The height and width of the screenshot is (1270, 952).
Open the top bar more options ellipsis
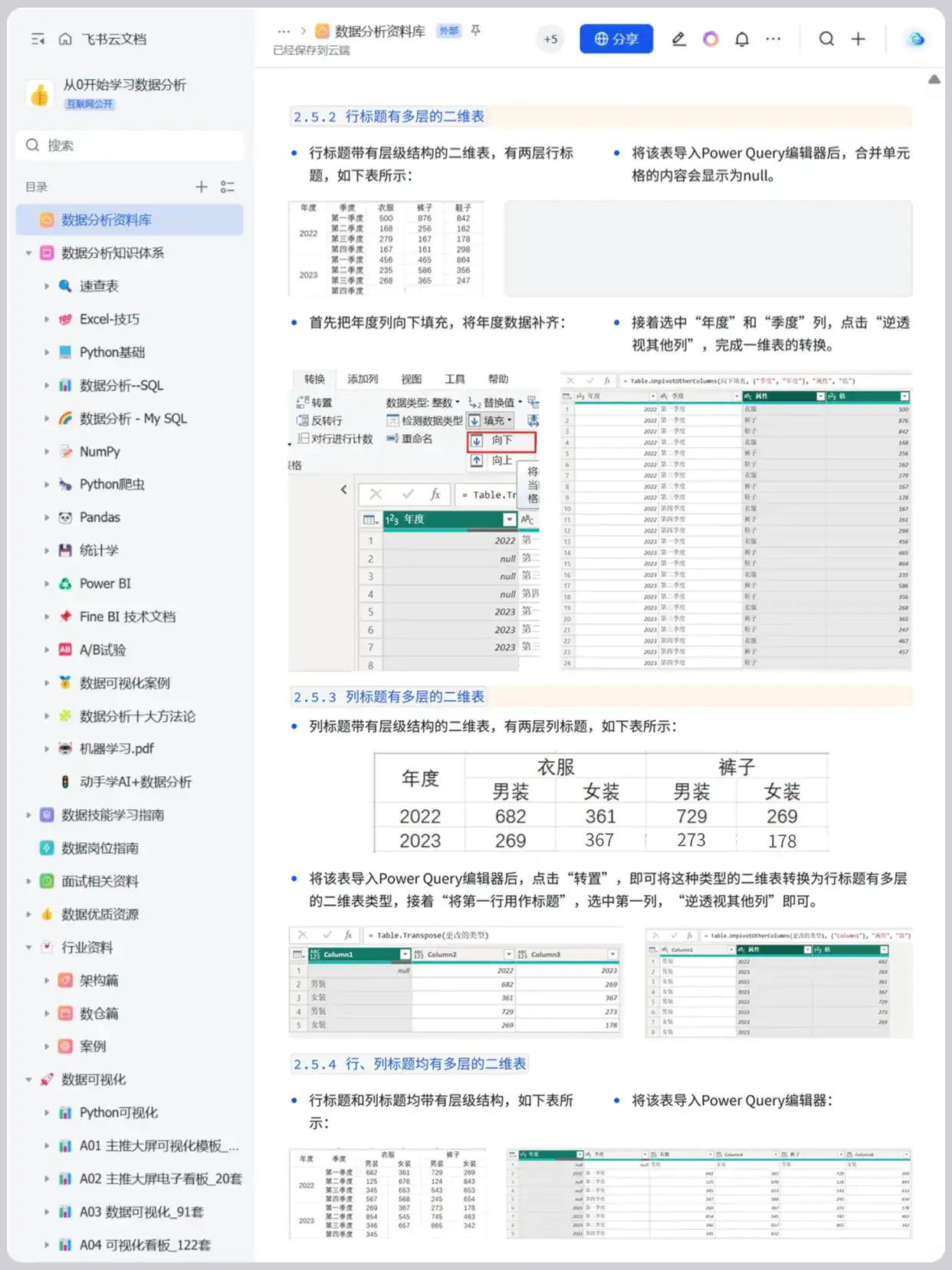pyautogui.click(x=773, y=39)
